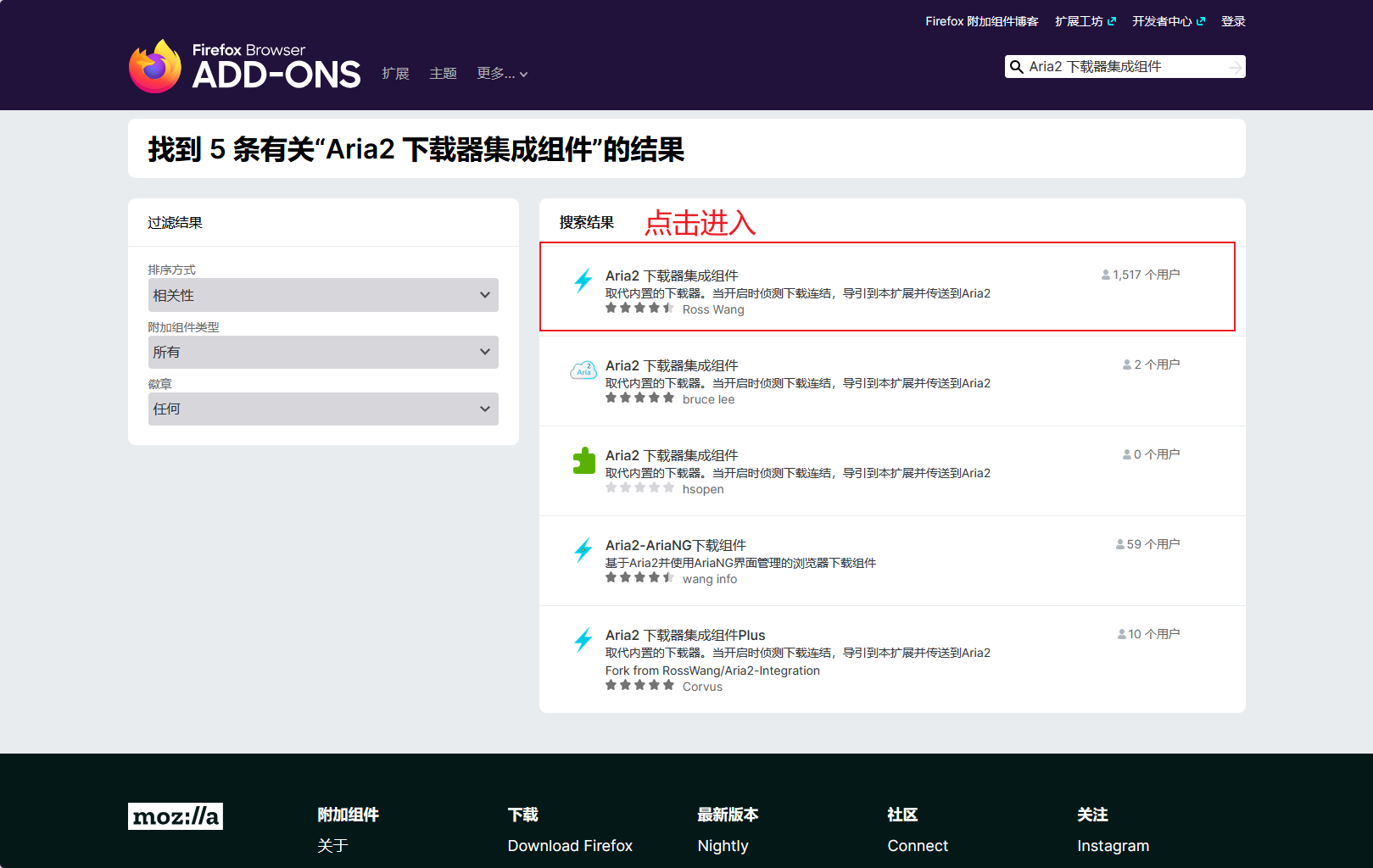The image size is (1373, 868).
Task: Click the Aria2-AriaNG extension lightning icon
Action: coord(583,550)
